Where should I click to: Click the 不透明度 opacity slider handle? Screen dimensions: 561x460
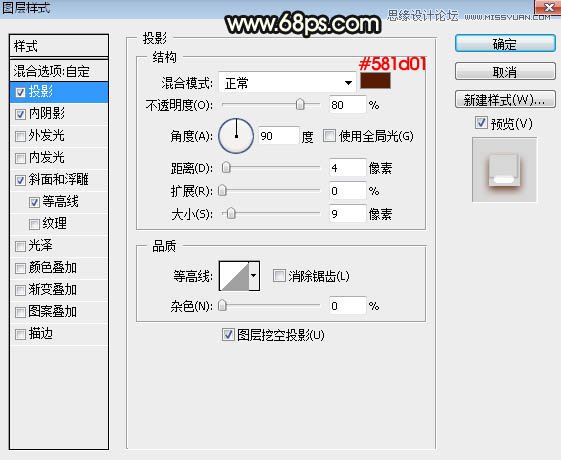[300, 104]
